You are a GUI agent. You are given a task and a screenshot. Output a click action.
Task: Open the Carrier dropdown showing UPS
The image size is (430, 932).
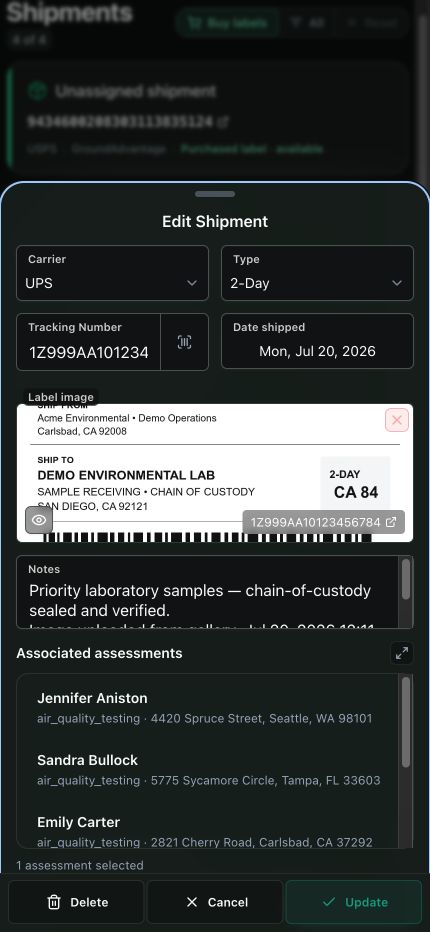click(x=112, y=273)
